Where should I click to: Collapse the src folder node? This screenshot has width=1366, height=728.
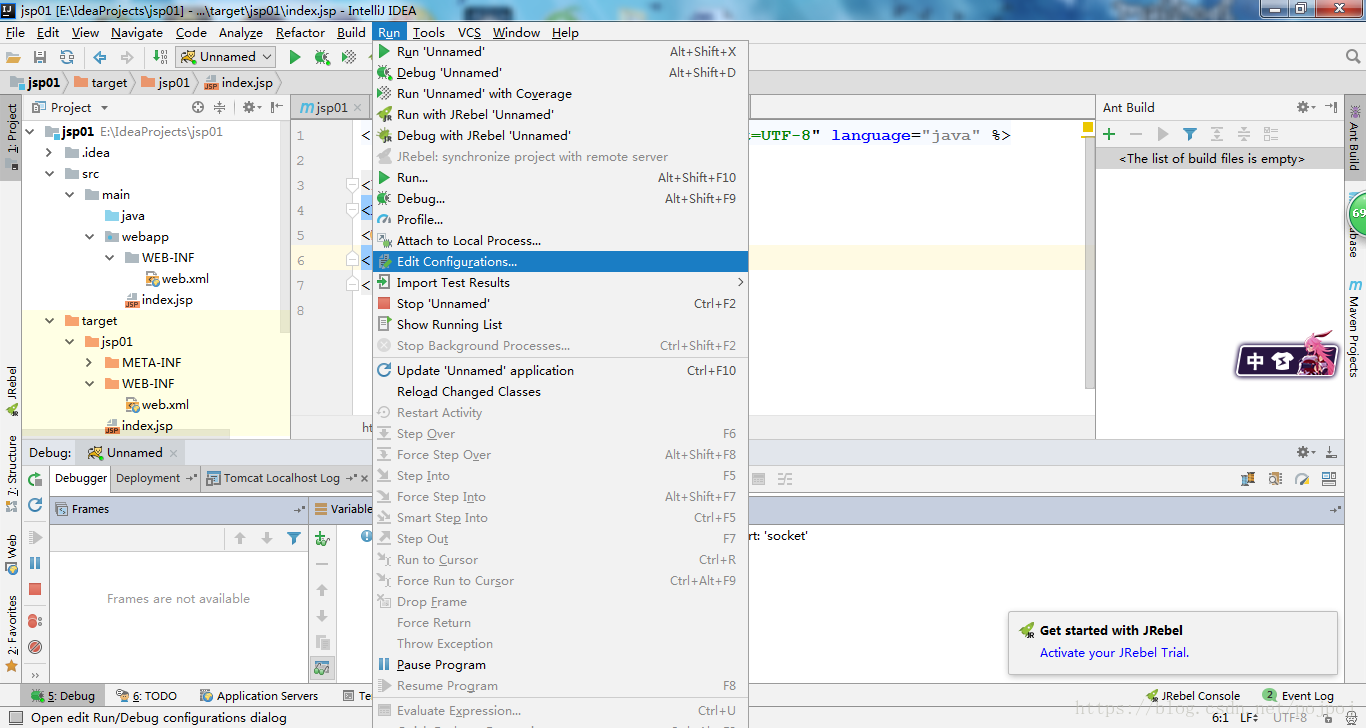[x=49, y=173]
